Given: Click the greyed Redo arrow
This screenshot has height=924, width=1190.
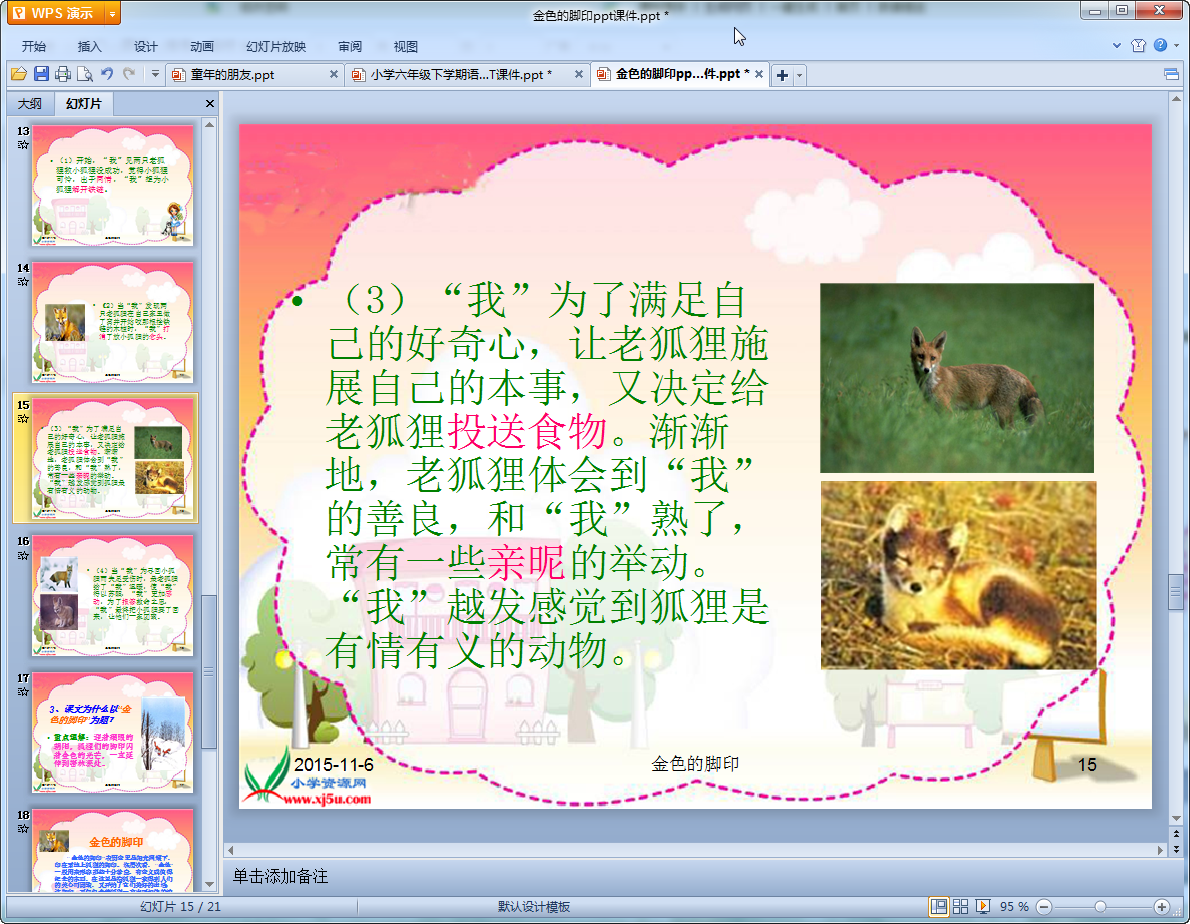Looking at the screenshot, I should coord(129,74).
